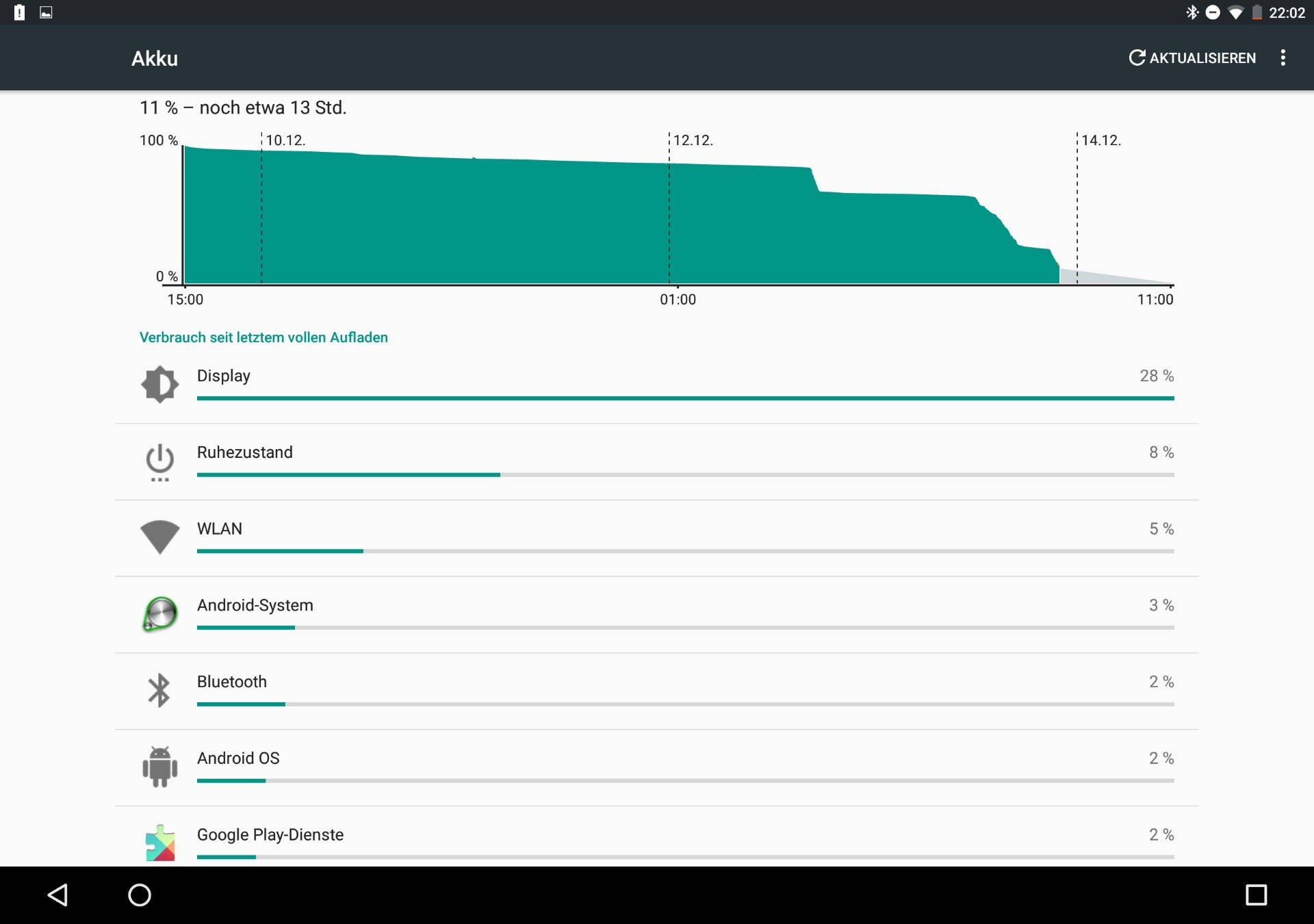Open Google Play-Dienste via its icon
Viewport: 1314px width, 924px height.
(159, 843)
